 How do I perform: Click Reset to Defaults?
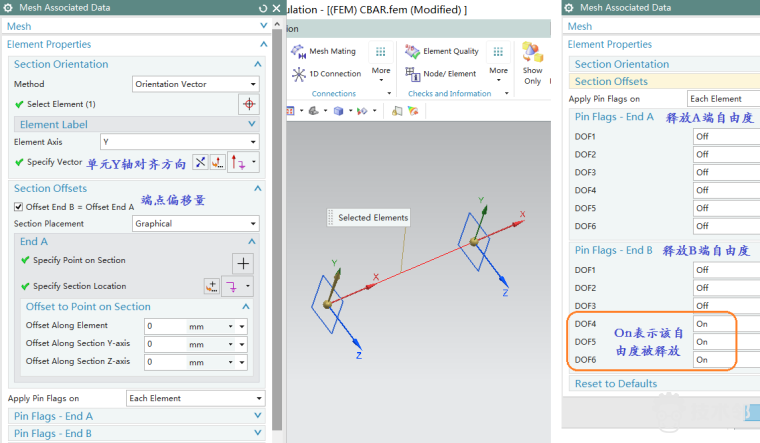tap(616, 384)
